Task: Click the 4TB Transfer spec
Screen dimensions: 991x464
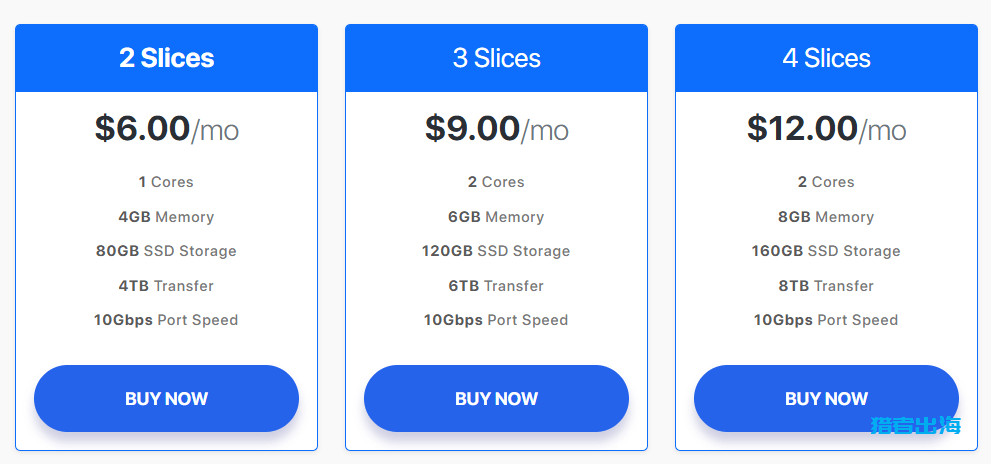Action: 166,286
